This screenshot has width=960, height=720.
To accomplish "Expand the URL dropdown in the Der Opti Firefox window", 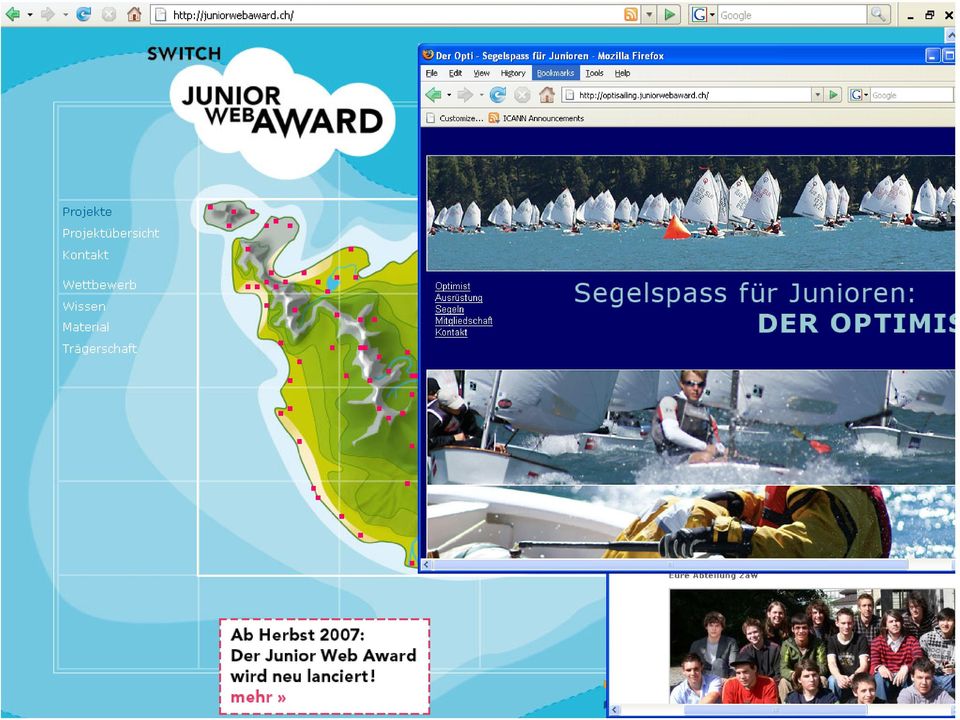I will coord(817,95).
